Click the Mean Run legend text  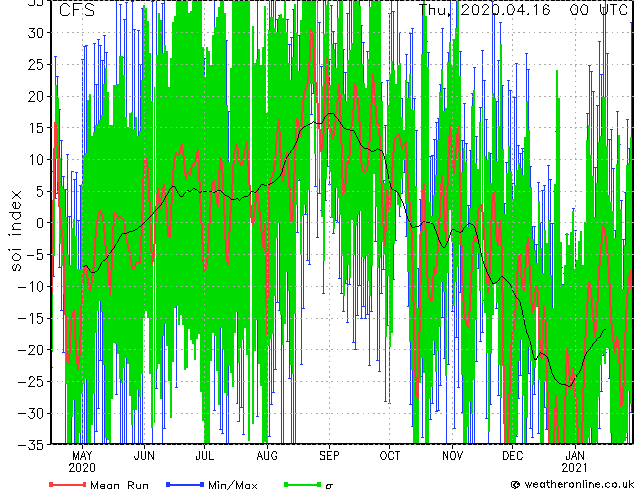(x=119, y=485)
